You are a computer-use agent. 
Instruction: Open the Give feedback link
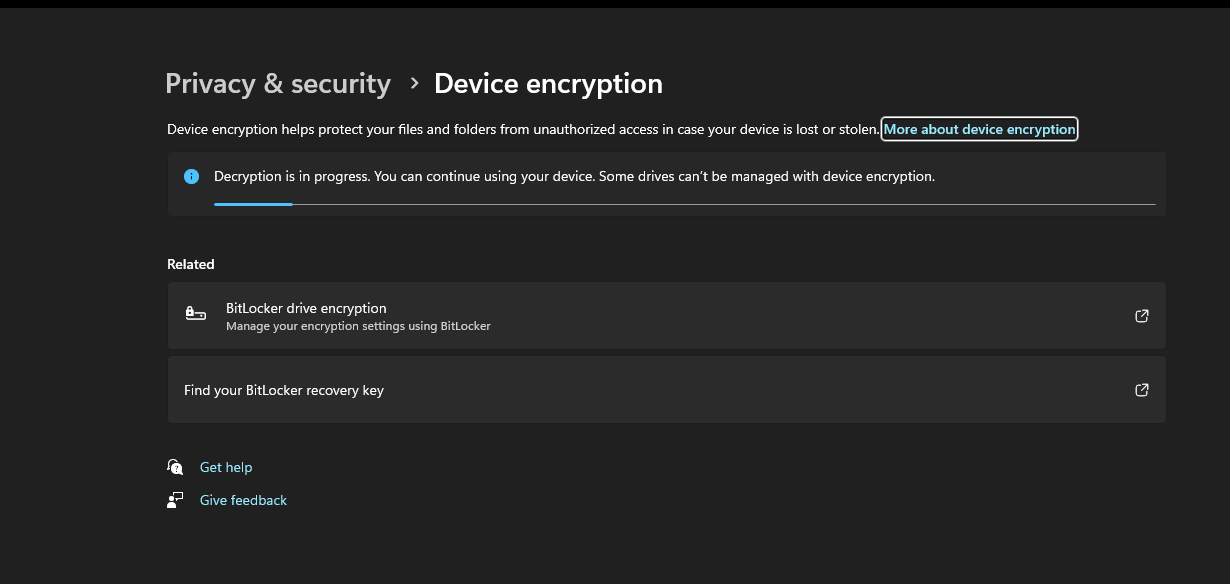(x=243, y=500)
